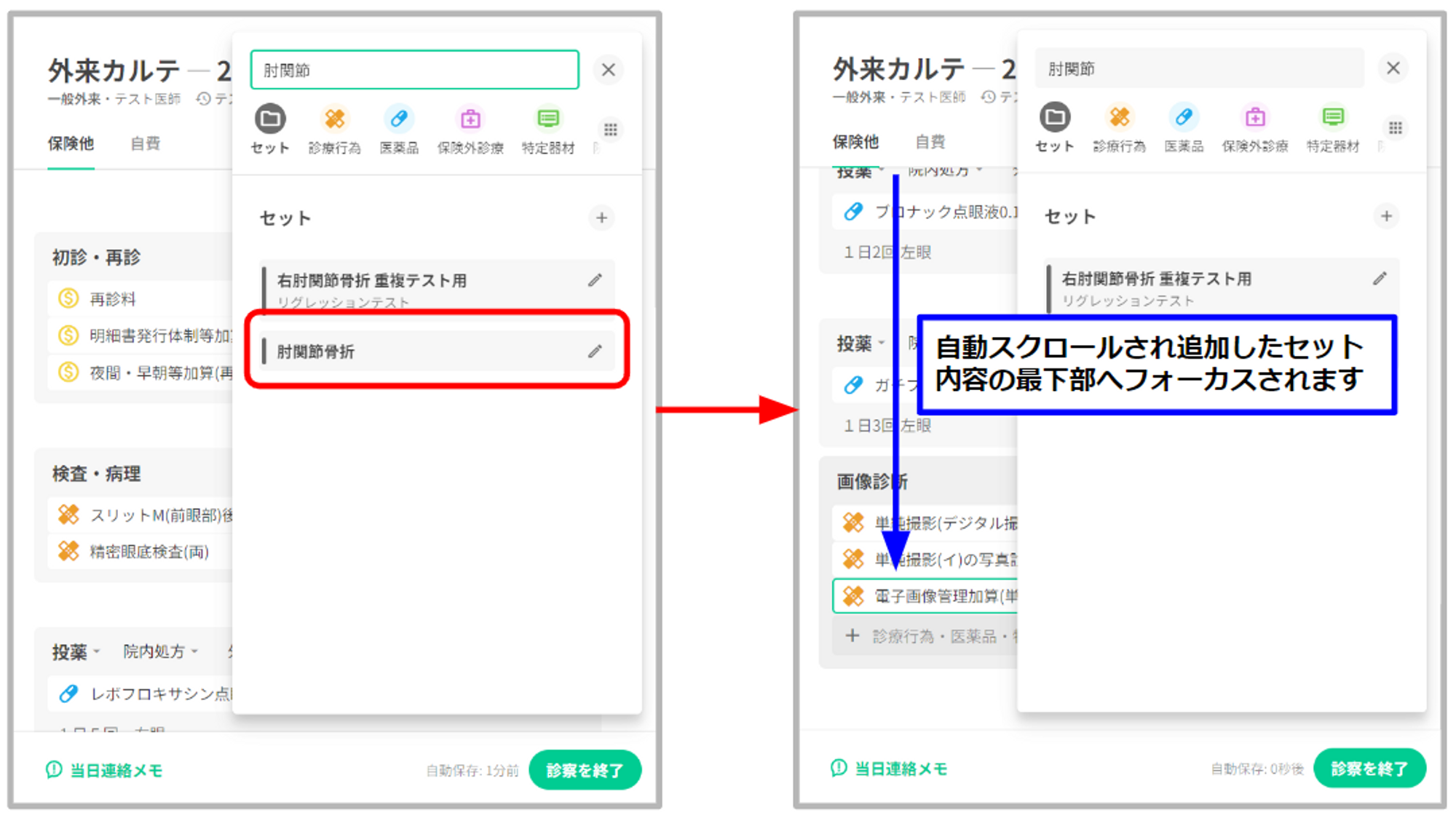Select the セット folder icon in left screenshot
Image resolution: width=1456 pixels, height=818 pixels.
point(270,119)
